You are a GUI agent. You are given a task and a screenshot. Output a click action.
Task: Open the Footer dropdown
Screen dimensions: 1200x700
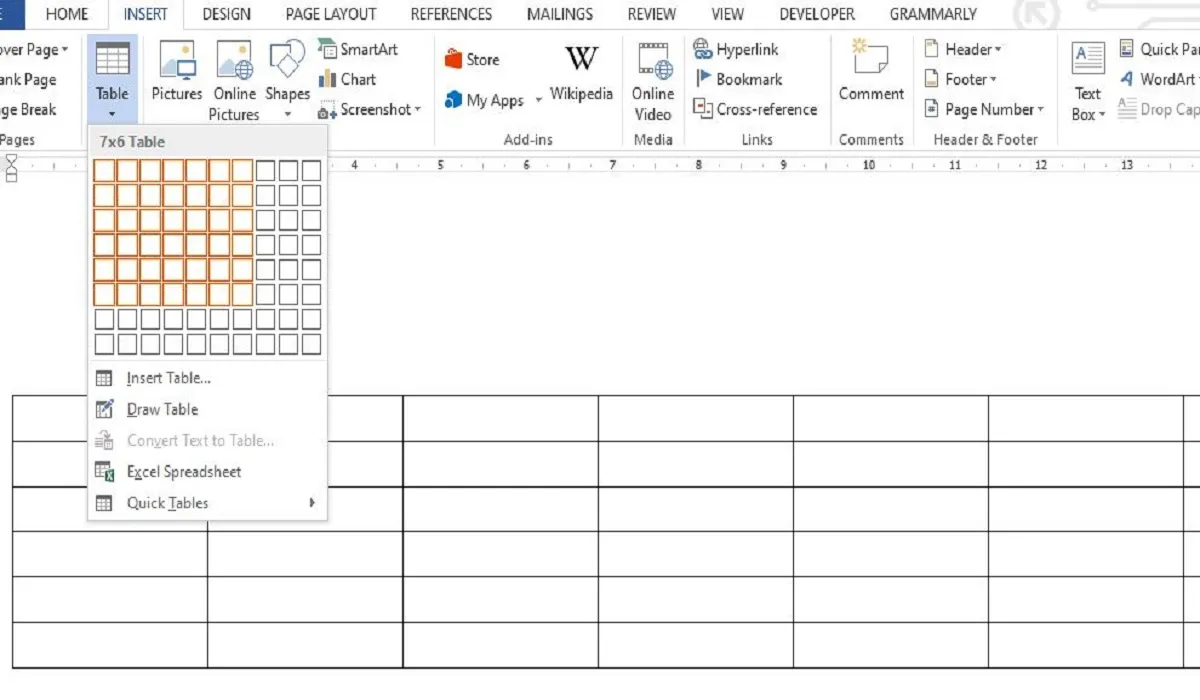click(x=960, y=79)
